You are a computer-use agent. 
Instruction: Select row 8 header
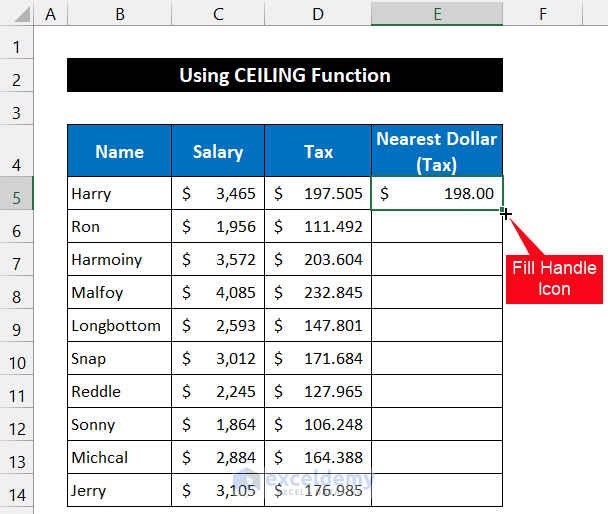click(x=17, y=292)
